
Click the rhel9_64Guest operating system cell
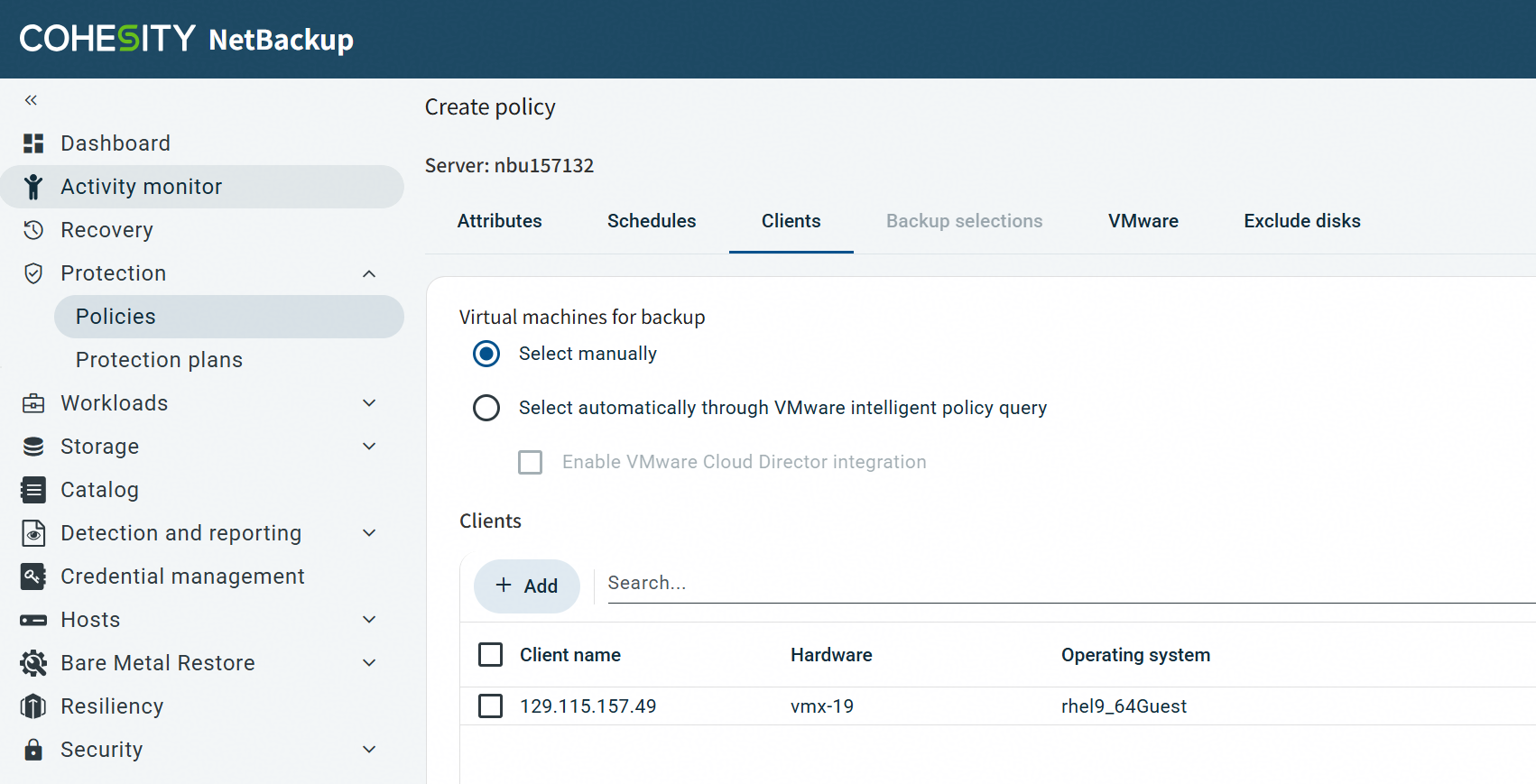[1124, 706]
